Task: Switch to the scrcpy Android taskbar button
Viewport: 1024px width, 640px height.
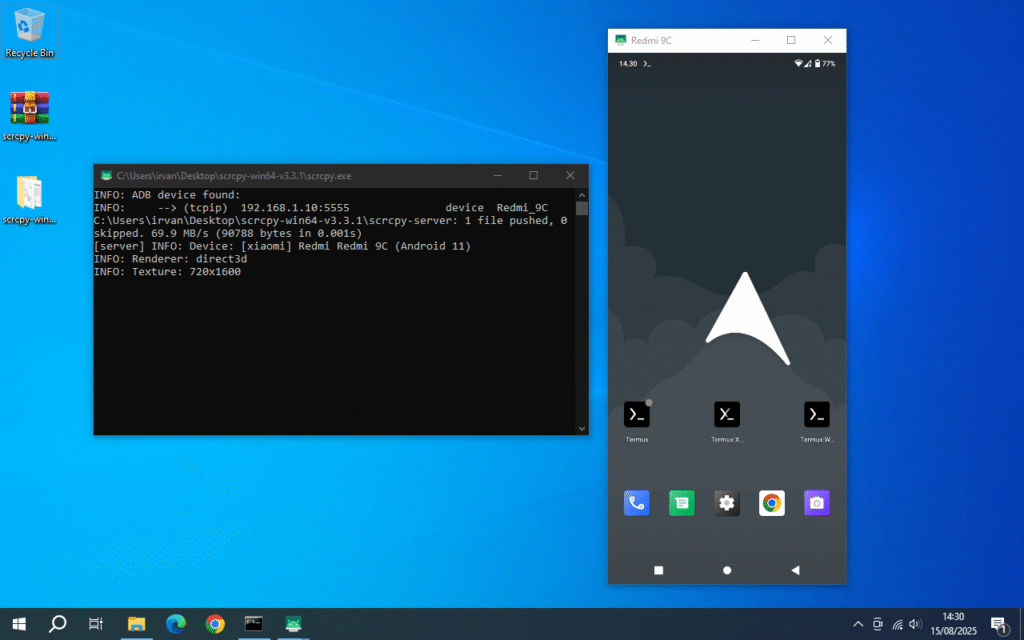Action: [293, 624]
